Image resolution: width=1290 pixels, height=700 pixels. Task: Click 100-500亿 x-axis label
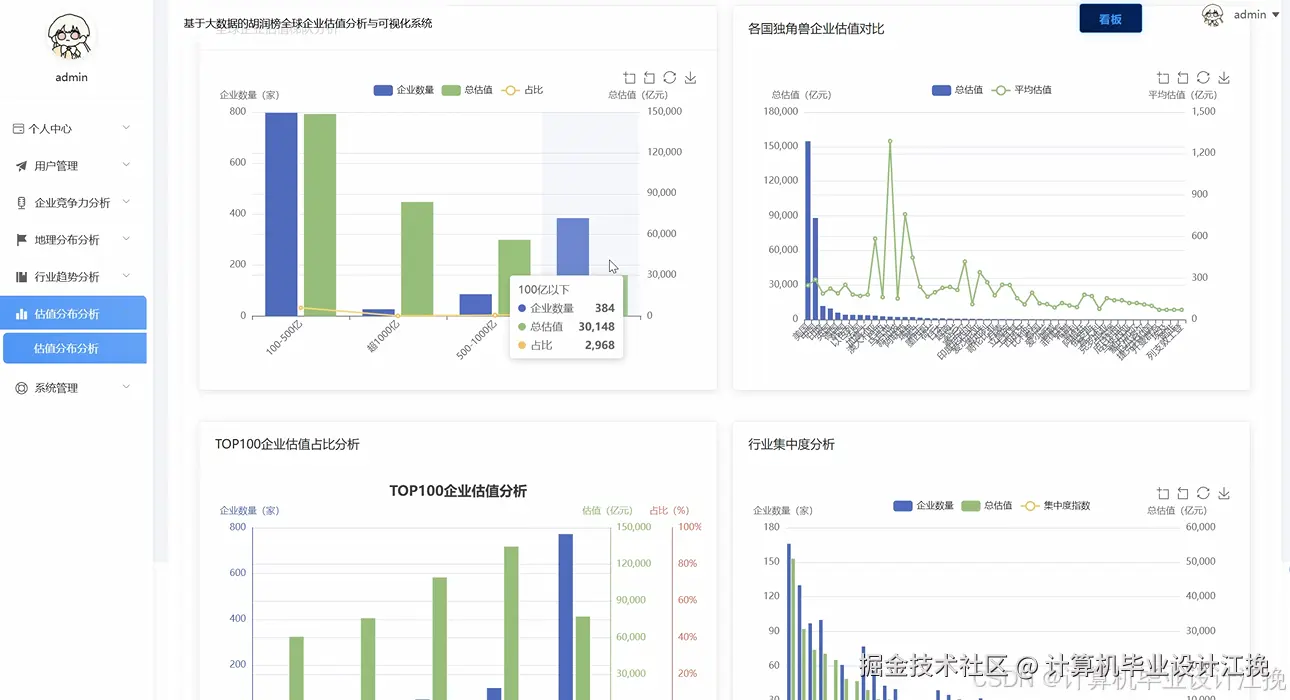click(x=283, y=338)
